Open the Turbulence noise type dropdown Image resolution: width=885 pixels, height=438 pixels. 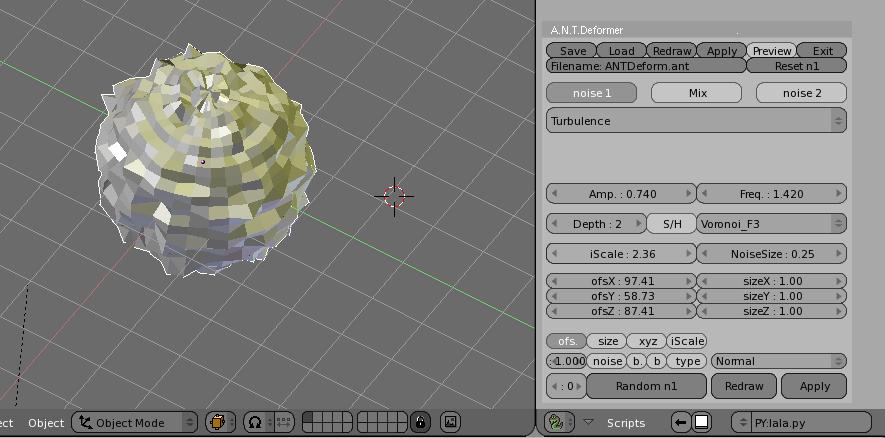pyautogui.click(x=696, y=121)
